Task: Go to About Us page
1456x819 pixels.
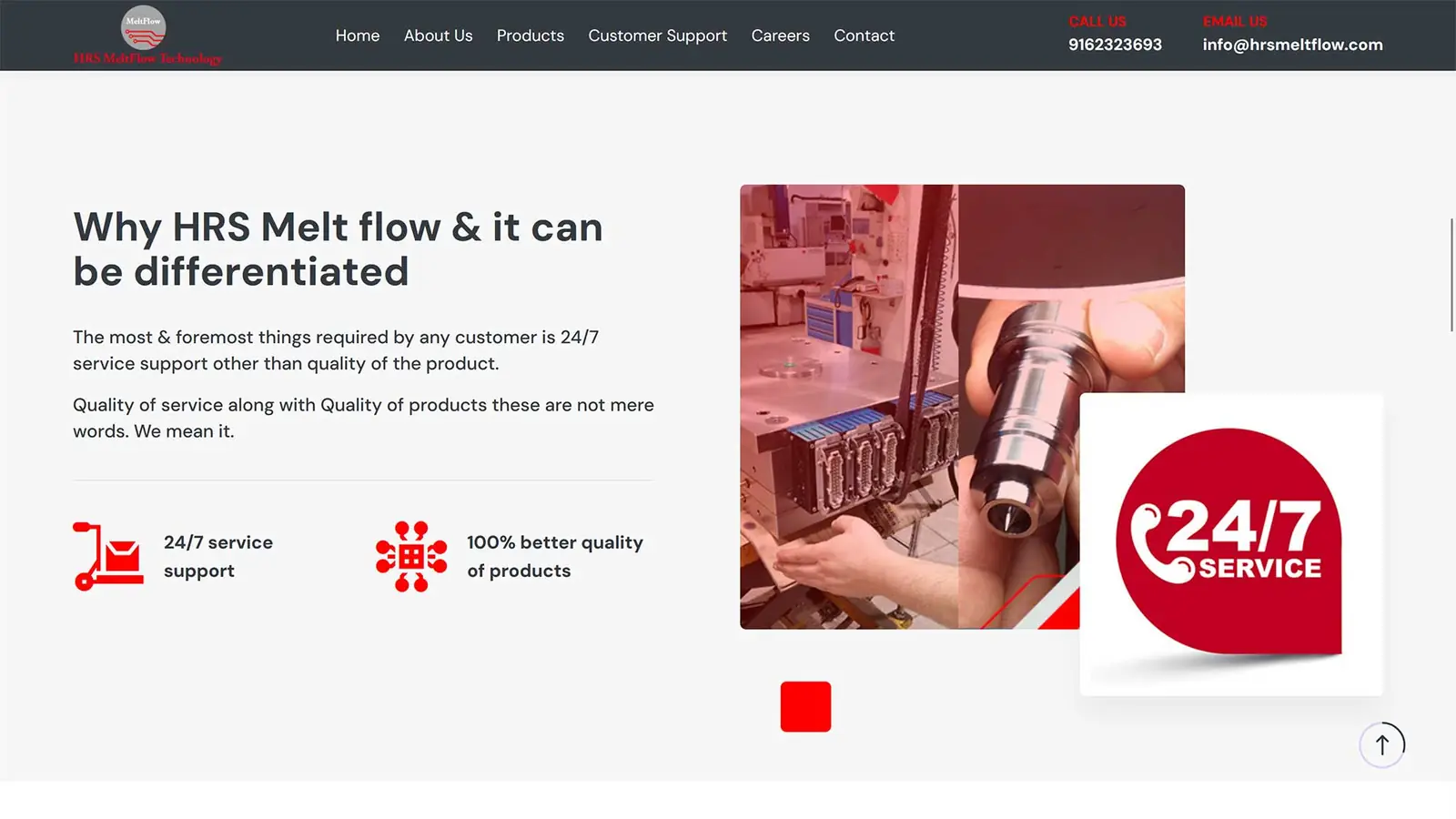Action: click(438, 35)
